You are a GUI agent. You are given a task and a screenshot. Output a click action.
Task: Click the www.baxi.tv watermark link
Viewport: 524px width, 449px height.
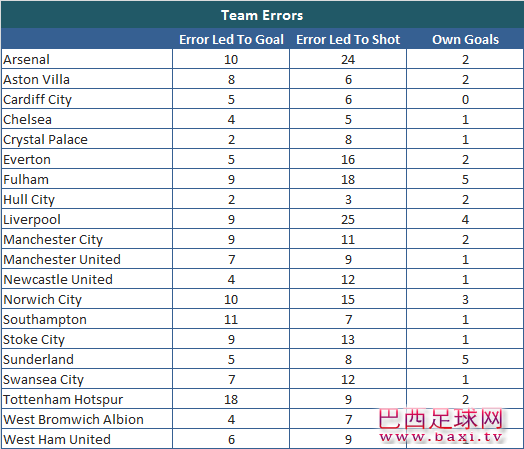441,437
